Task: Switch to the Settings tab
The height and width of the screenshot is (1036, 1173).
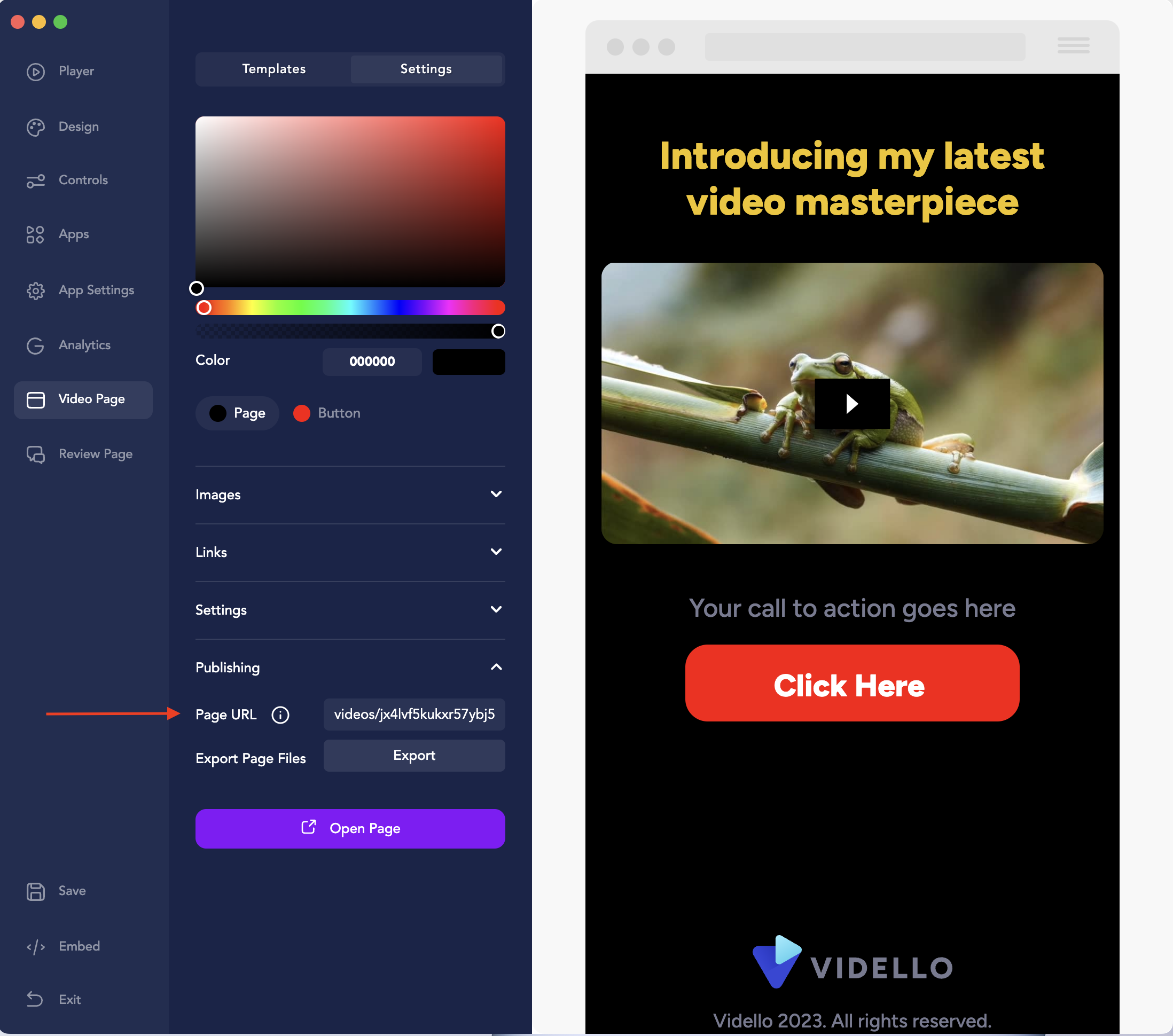Action: pos(426,69)
